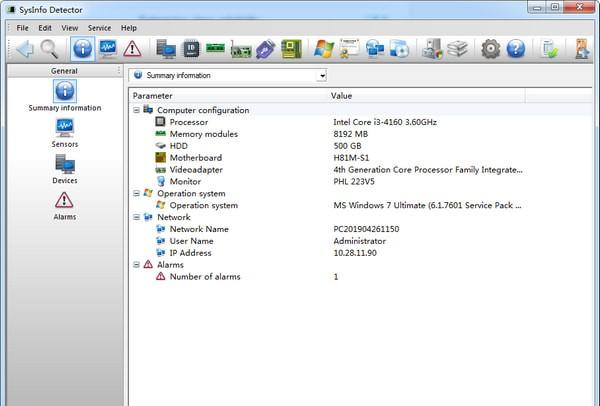Click the PHL 223V5 value
Viewport: 600px width, 406px height.
coord(354,182)
